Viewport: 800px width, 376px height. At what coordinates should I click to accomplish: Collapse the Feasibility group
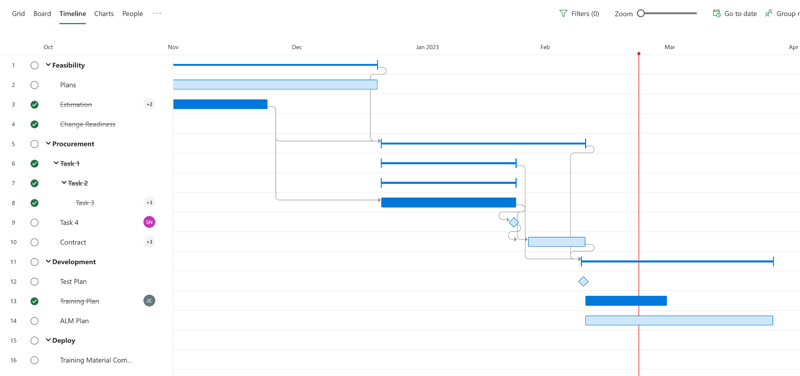[48, 65]
